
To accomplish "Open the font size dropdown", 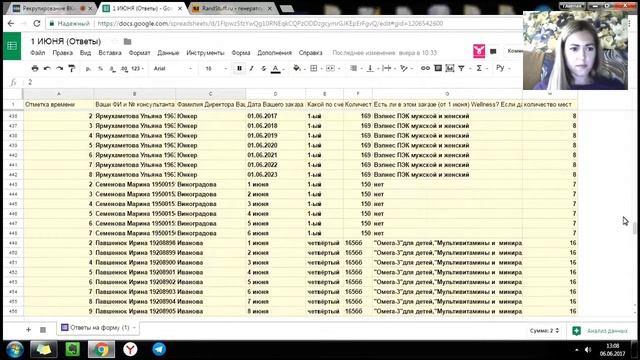I will click(216, 69).
